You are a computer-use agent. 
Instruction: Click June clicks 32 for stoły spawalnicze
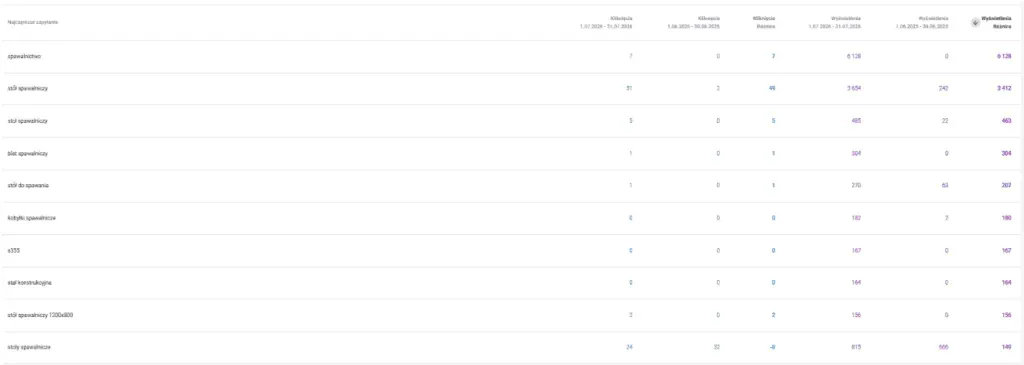click(716, 347)
